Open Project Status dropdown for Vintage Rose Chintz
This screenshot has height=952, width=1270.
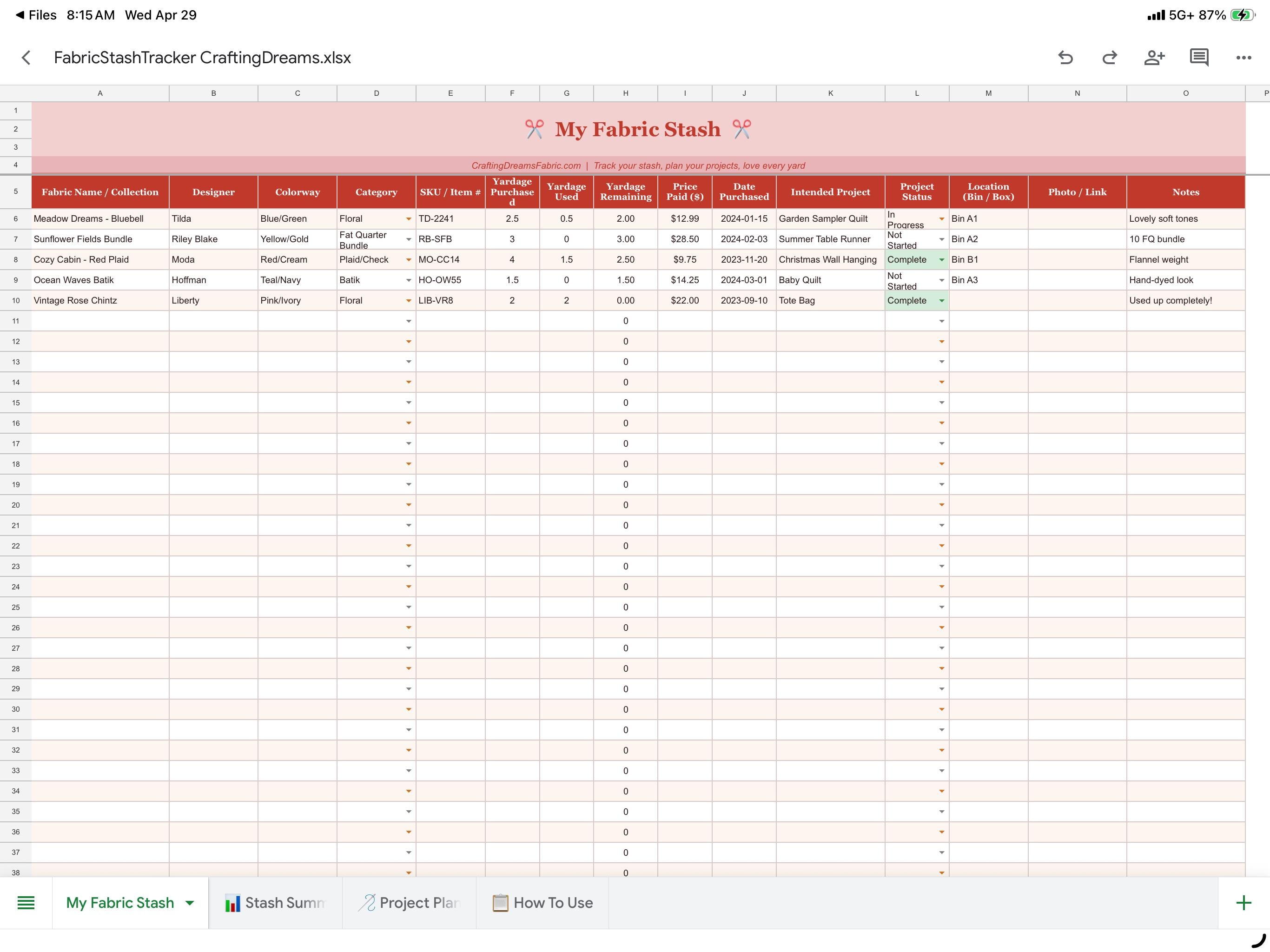coord(942,301)
